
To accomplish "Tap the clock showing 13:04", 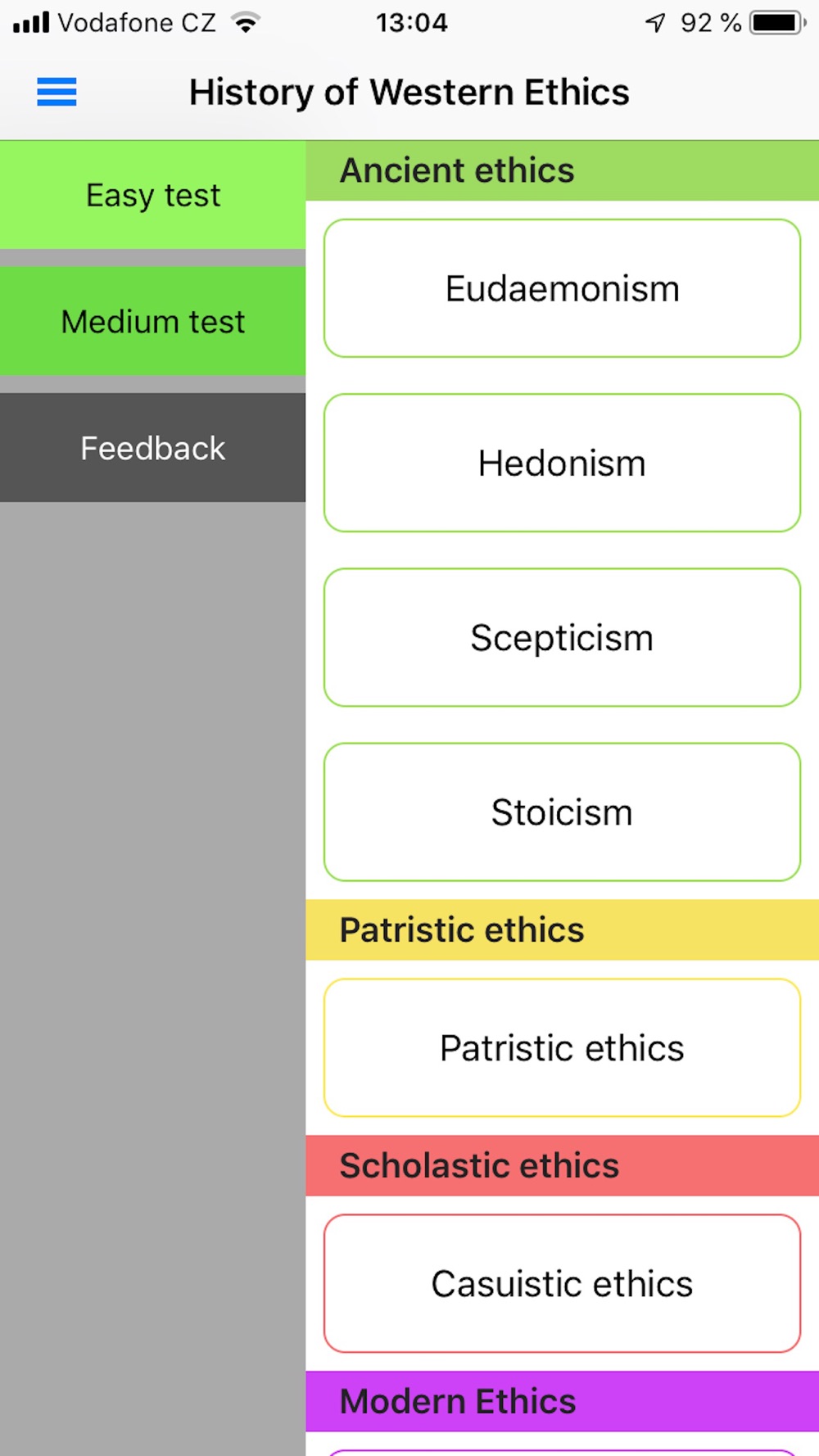I will pos(412,22).
